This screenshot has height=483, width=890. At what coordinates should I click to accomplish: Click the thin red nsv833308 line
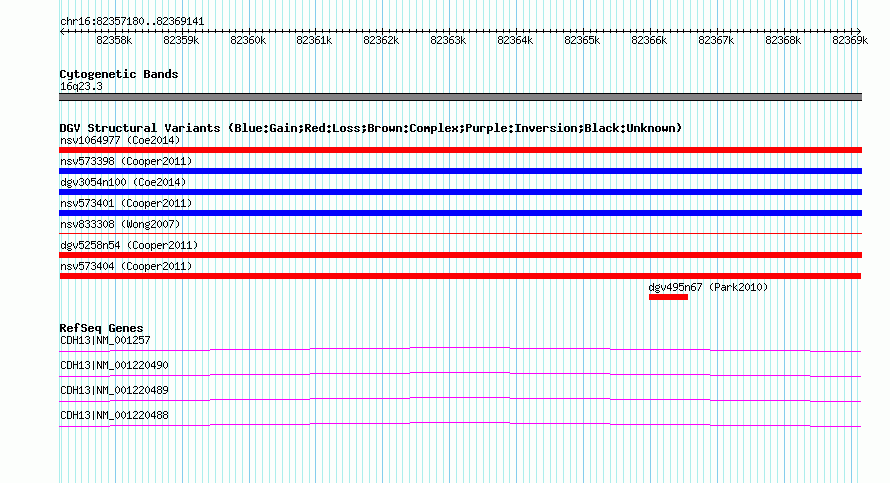[x=460, y=233]
